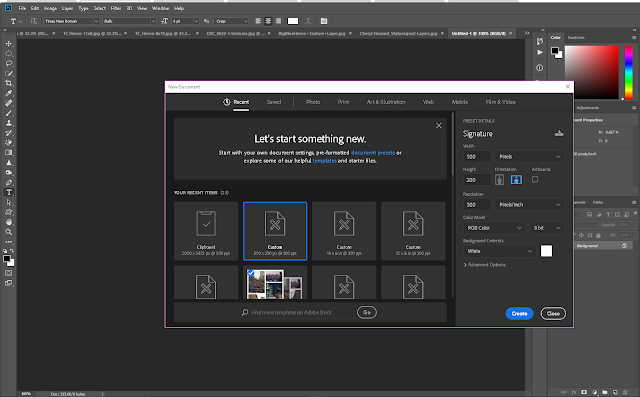Switch to the Photo tab

point(313,102)
